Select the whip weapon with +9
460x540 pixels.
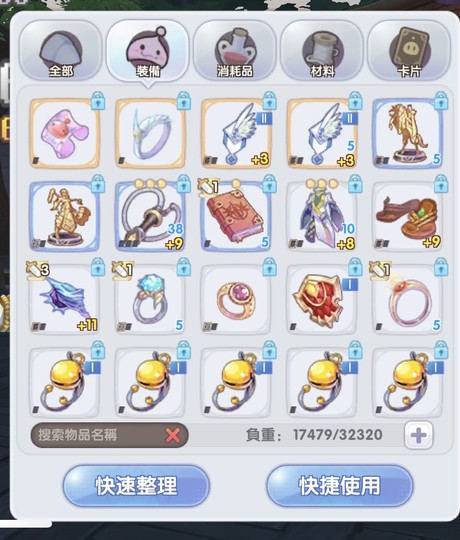(150, 216)
